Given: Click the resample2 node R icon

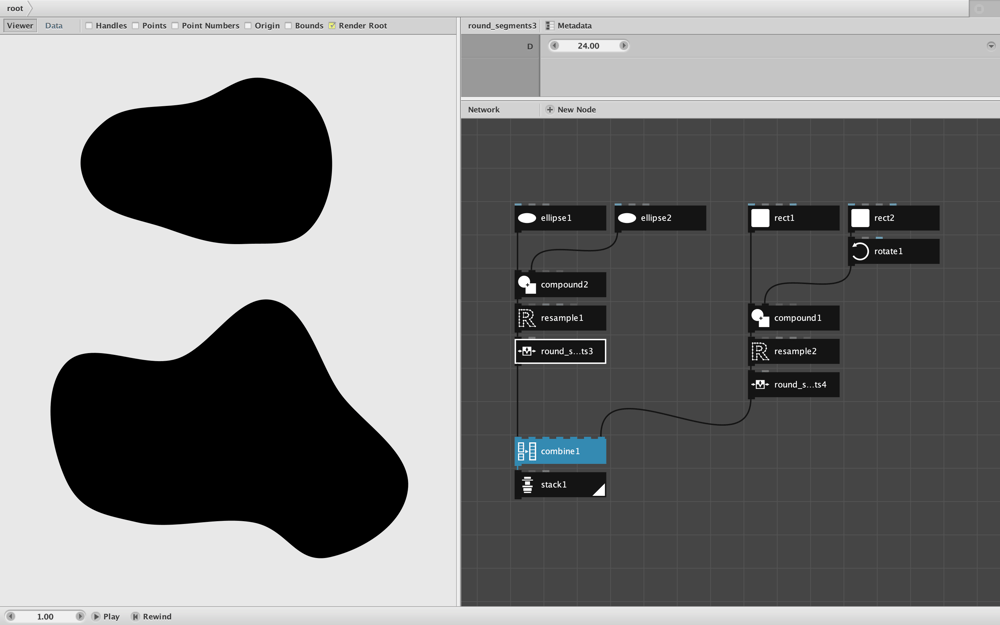Looking at the screenshot, I should tap(760, 351).
